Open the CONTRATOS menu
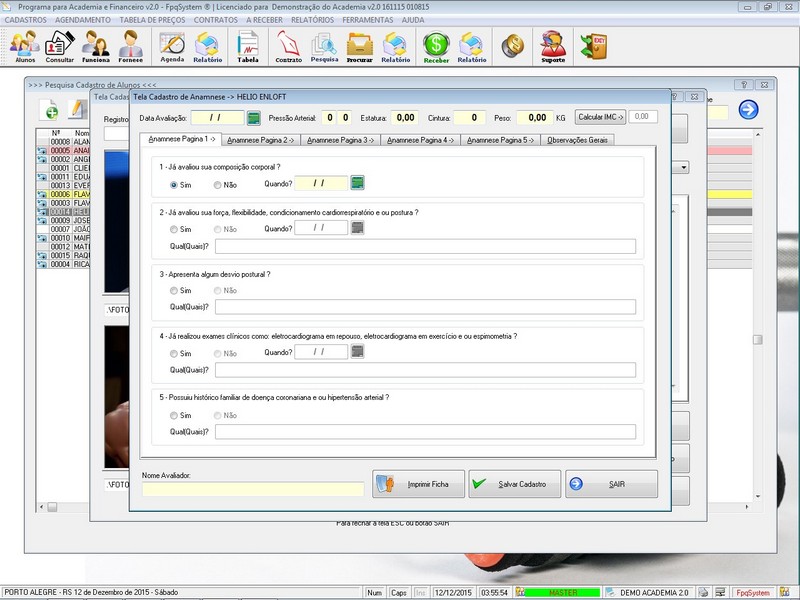This screenshot has height=600, width=800. [x=215, y=20]
